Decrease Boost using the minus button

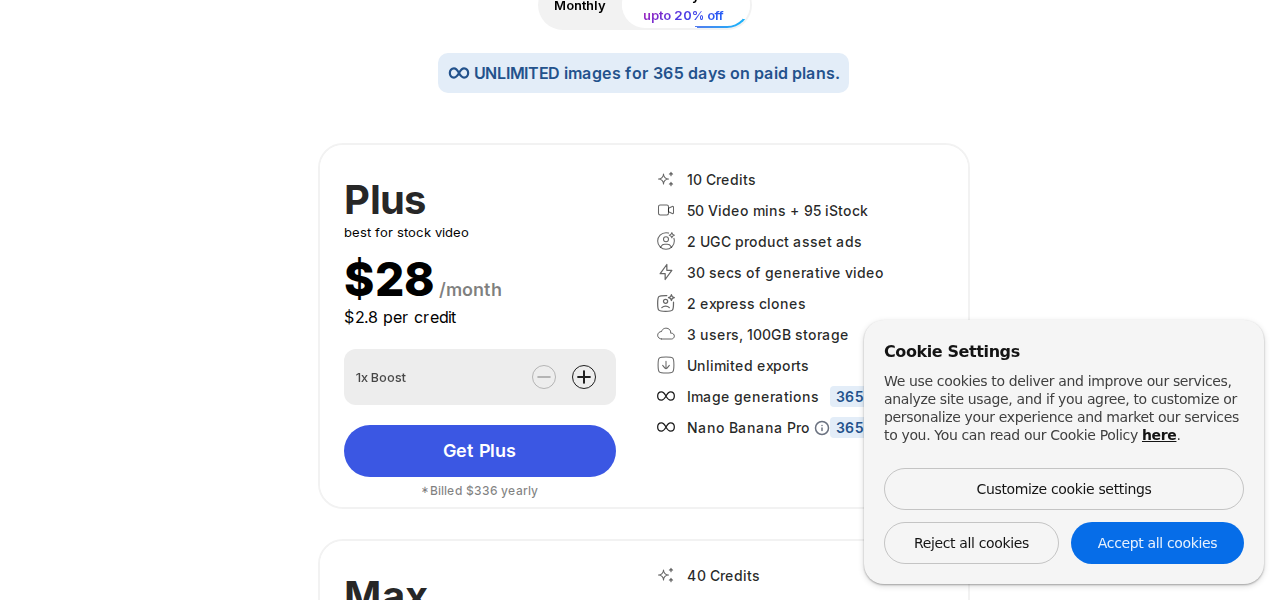544,377
